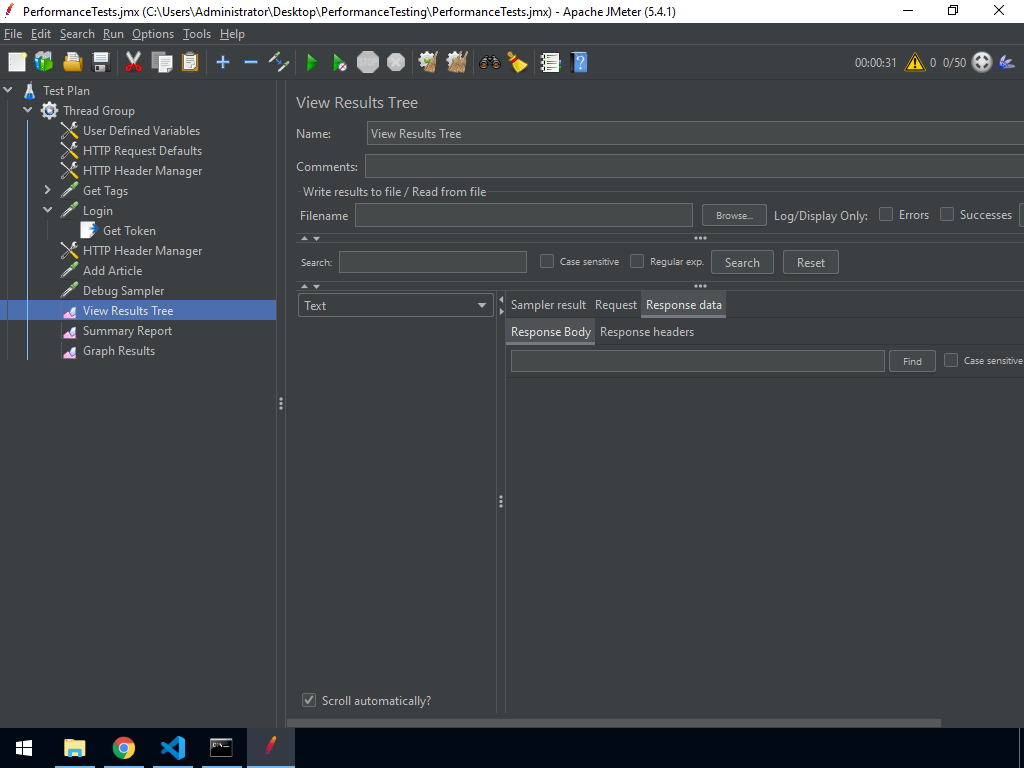Click the New test plan icon
The width and height of the screenshot is (1024, 768).
point(17,62)
